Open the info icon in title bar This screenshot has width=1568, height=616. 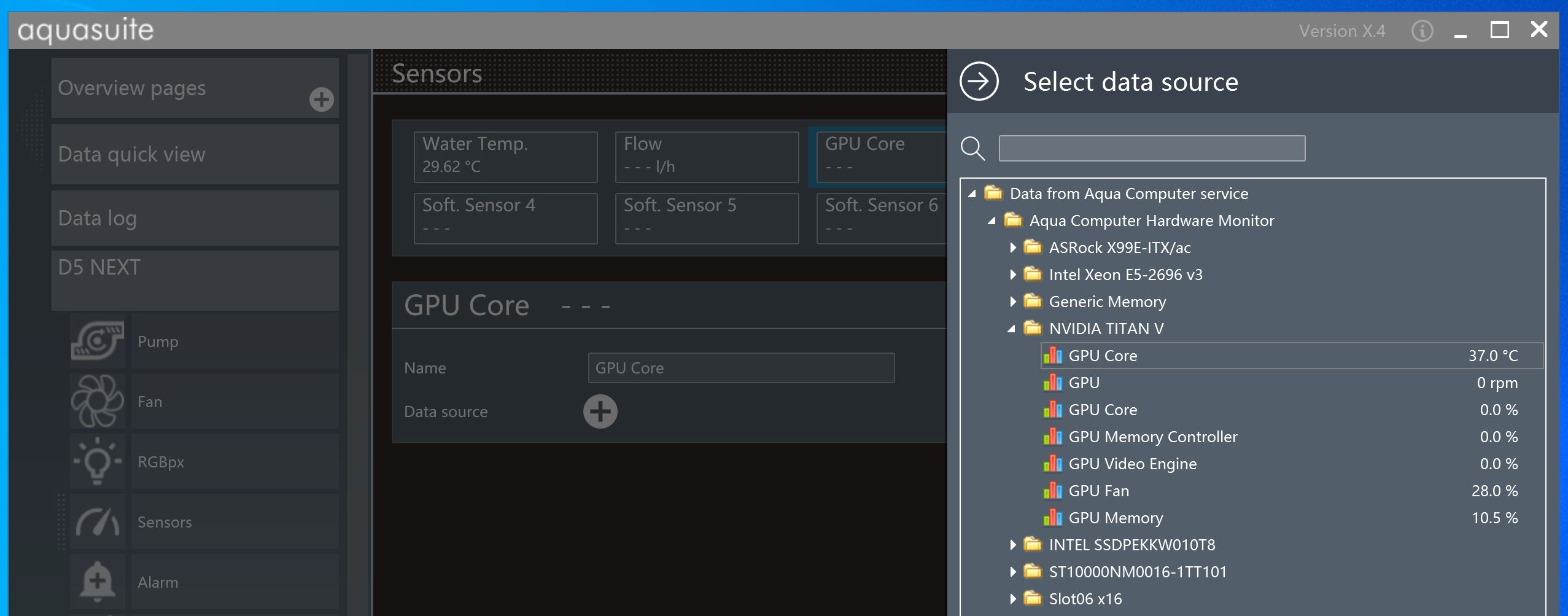click(x=1422, y=31)
